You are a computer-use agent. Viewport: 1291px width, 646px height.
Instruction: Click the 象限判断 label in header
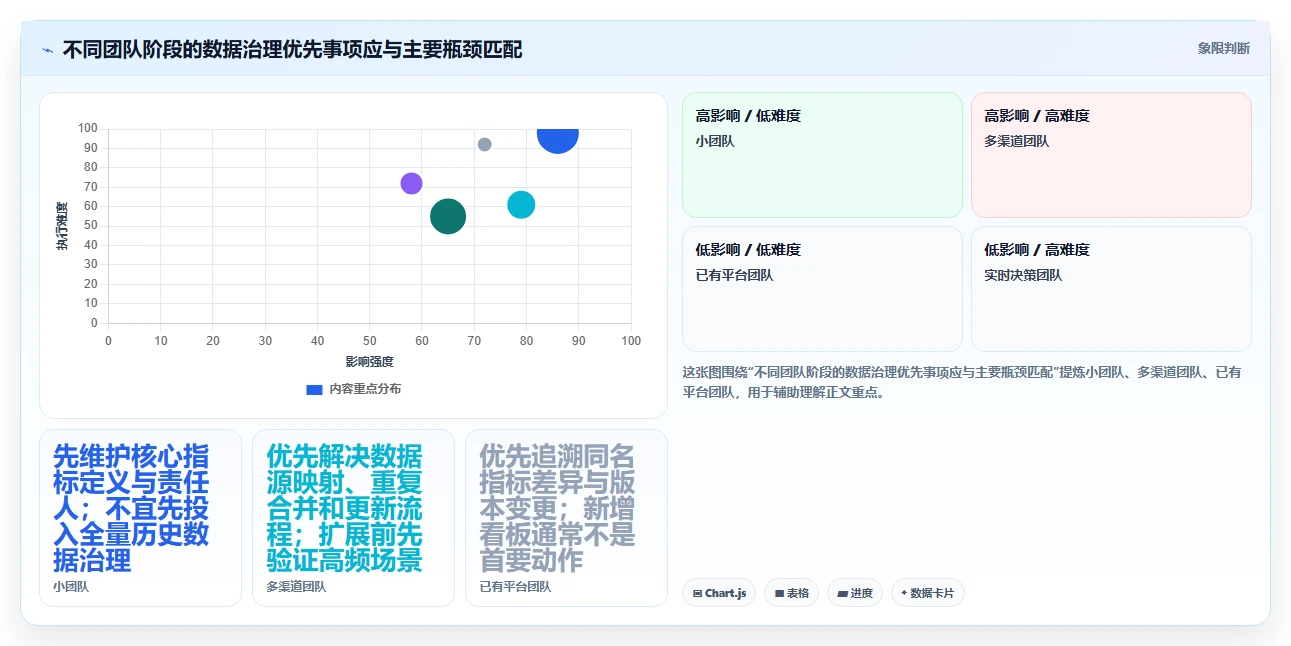tap(1223, 48)
